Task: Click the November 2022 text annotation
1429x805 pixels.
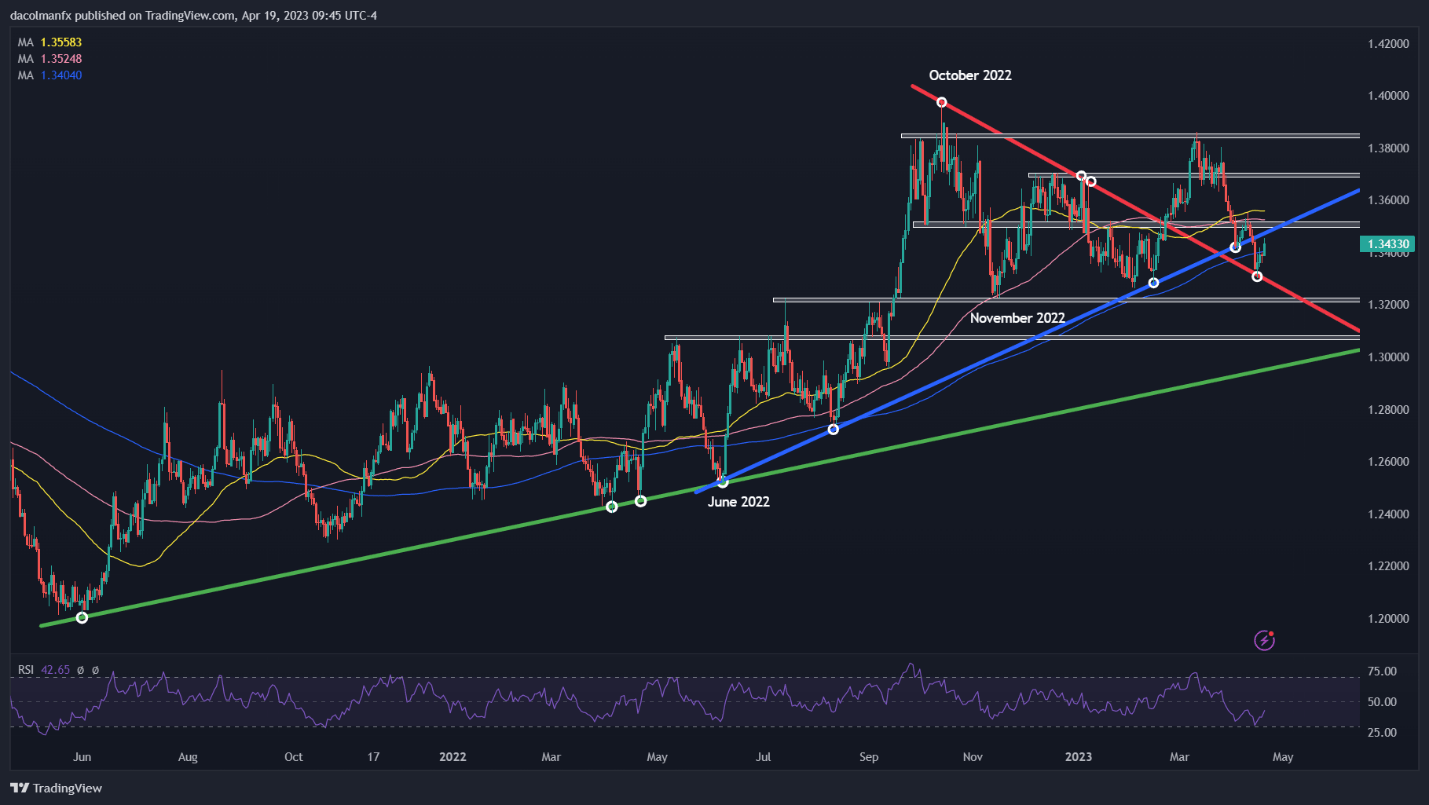Action: point(1017,318)
